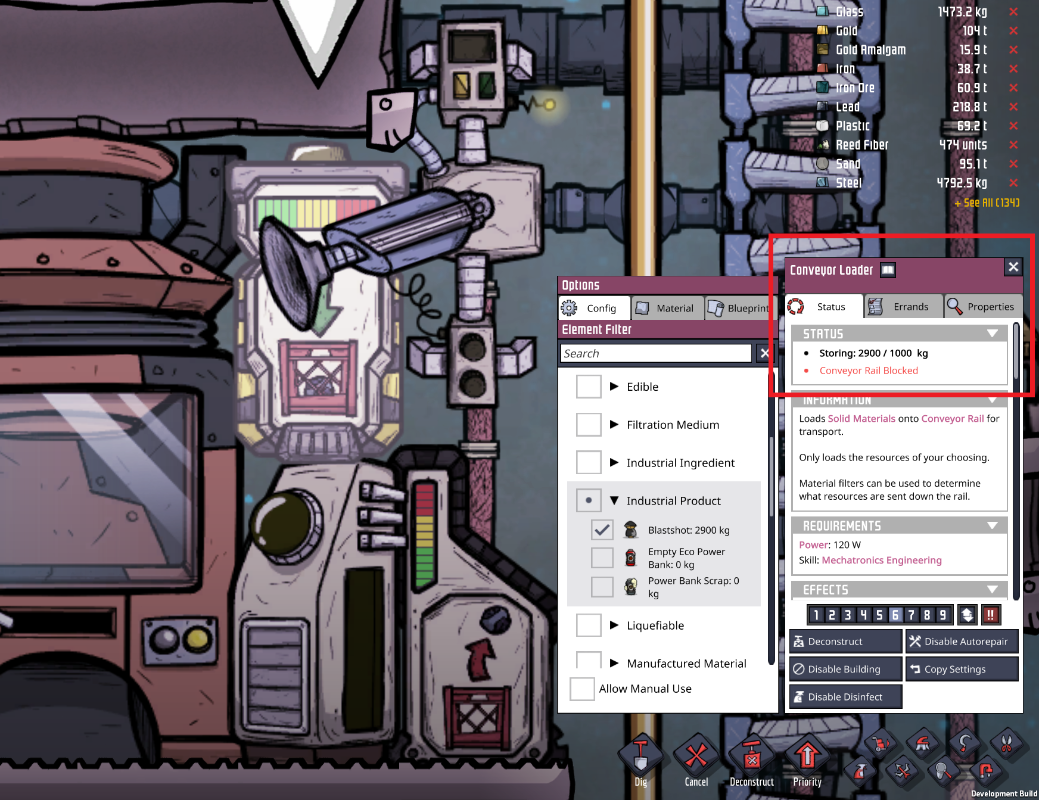Select the Relocate hand cart tool

coord(880,744)
